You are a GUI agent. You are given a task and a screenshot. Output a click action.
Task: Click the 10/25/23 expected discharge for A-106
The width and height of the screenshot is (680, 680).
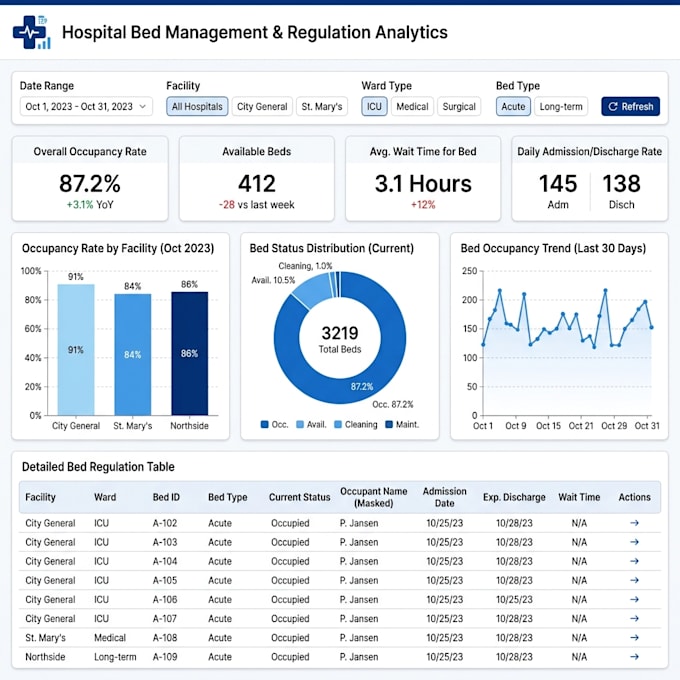click(514, 599)
